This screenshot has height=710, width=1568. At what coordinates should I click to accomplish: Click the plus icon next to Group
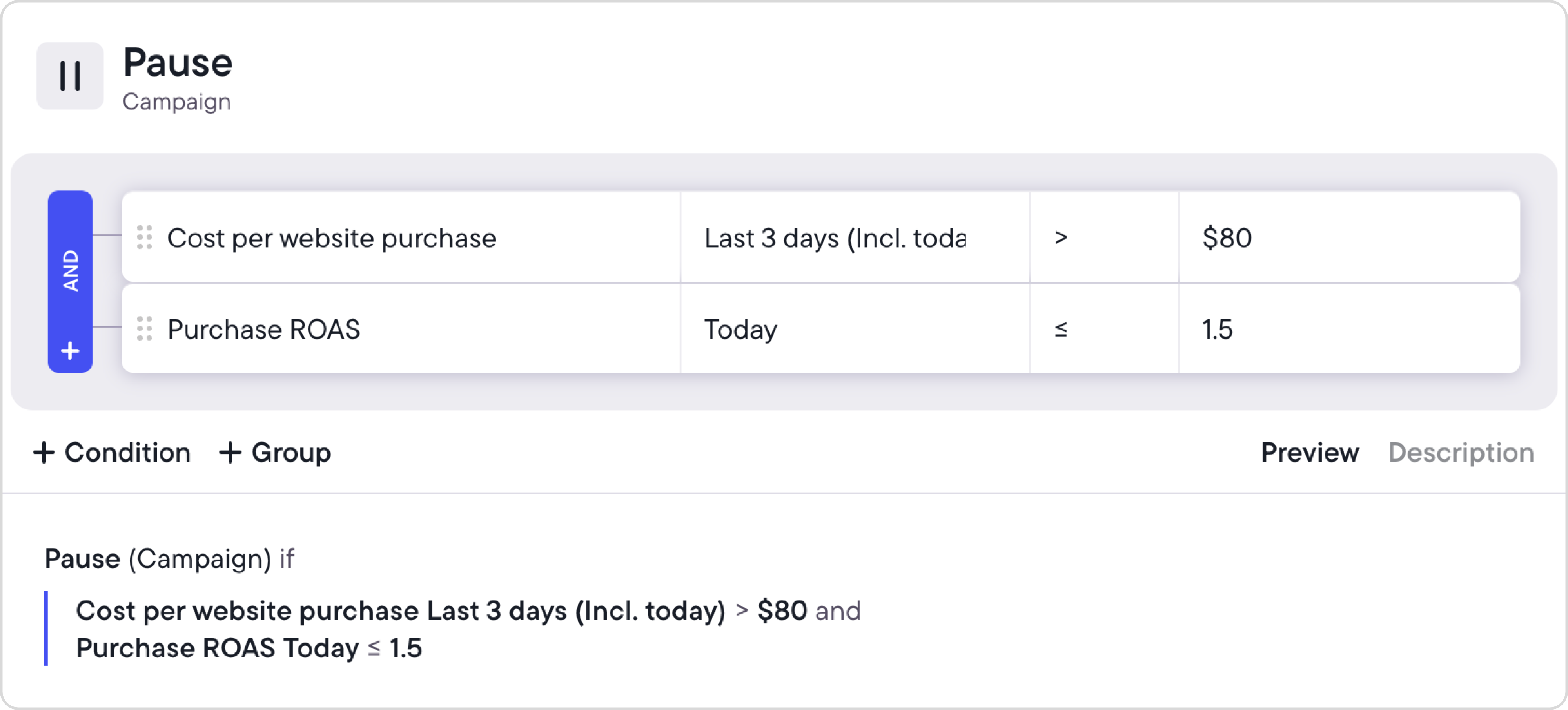pyautogui.click(x=230, y=453)
